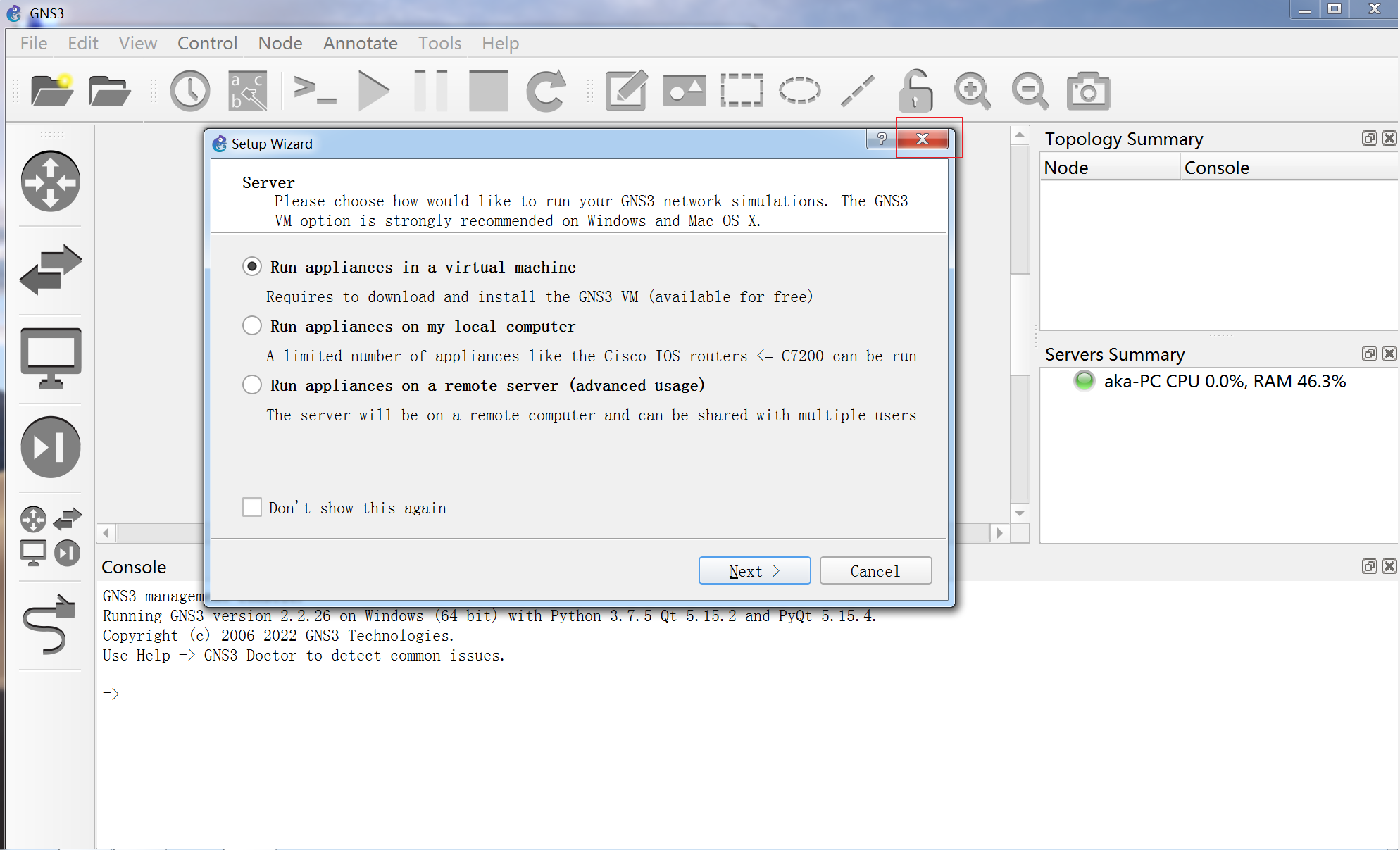Click the Open project folder icon

pyautogui.click(x=109, y=91)
